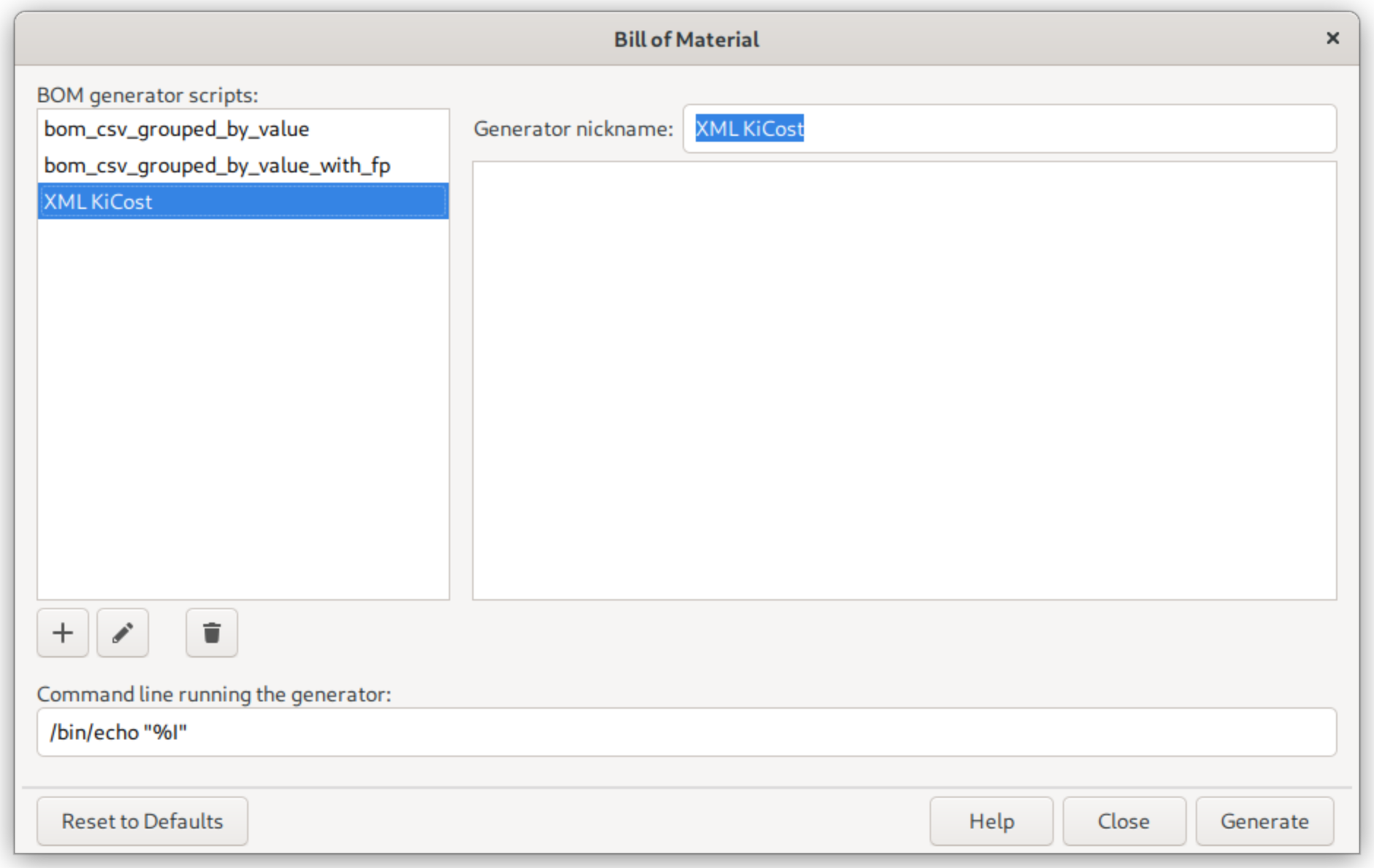Viewport: 1374px width, 868px height.
Task: Click the Reset to Defaults button
Action: coord(142,821)
